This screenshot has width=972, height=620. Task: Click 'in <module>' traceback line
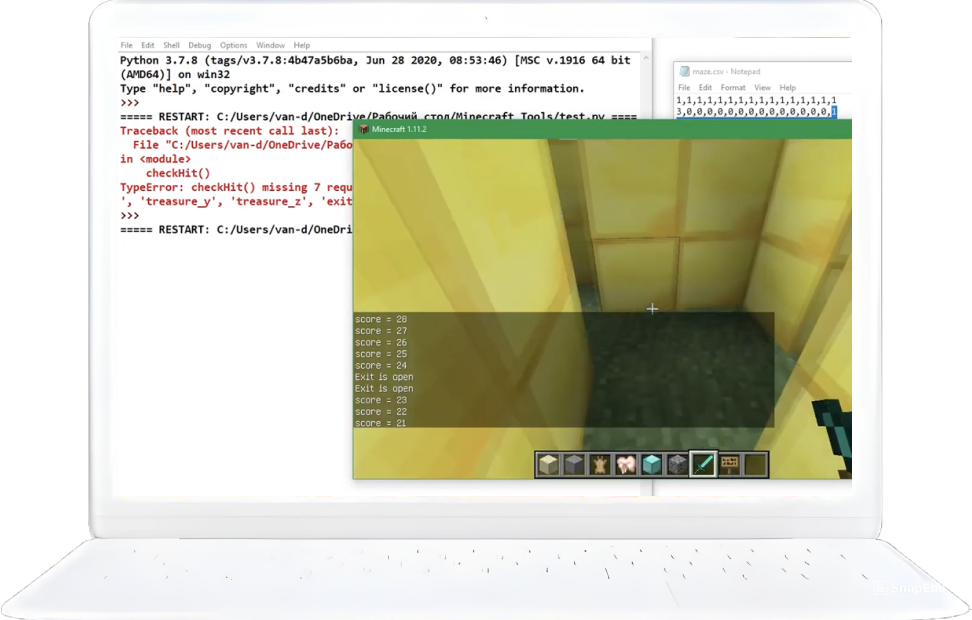(x=155, y=159)
